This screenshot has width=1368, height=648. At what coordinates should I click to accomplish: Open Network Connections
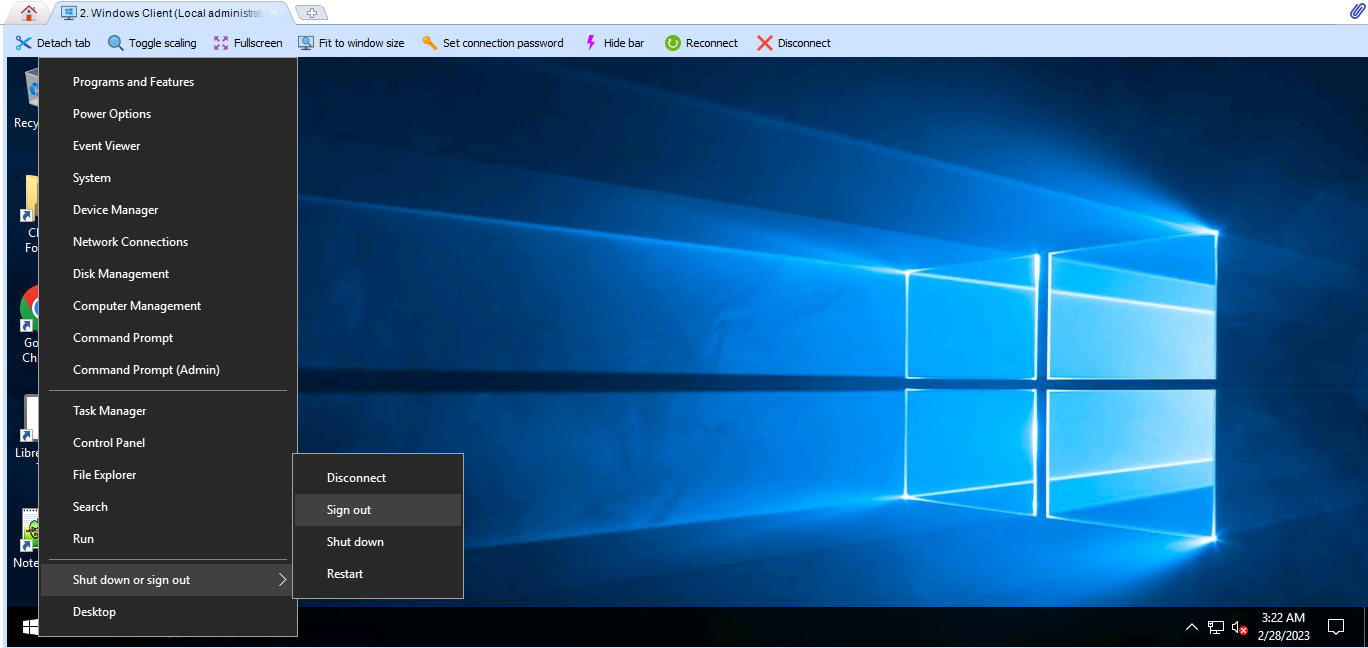point(168,242)
